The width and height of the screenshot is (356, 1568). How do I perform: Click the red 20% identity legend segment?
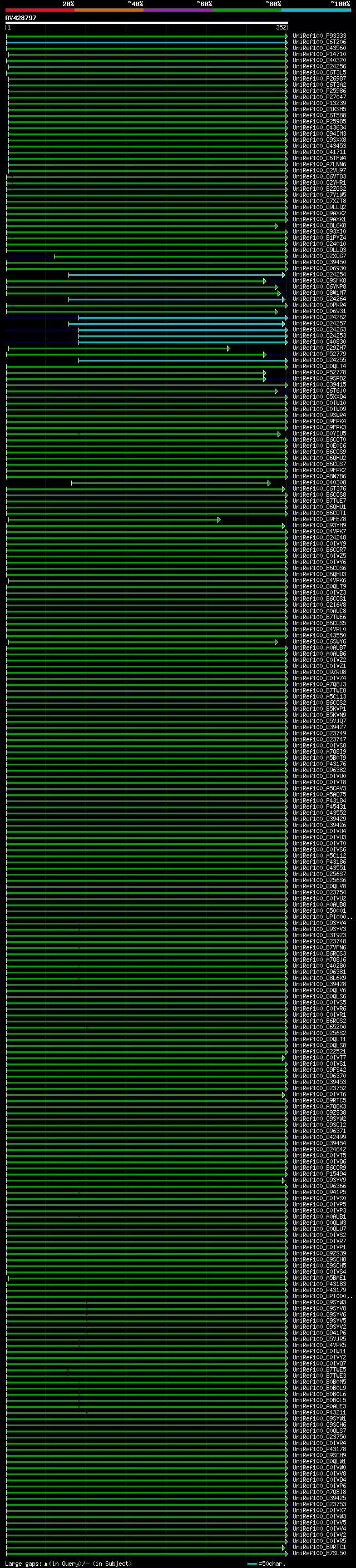click(x=40, y=10)
